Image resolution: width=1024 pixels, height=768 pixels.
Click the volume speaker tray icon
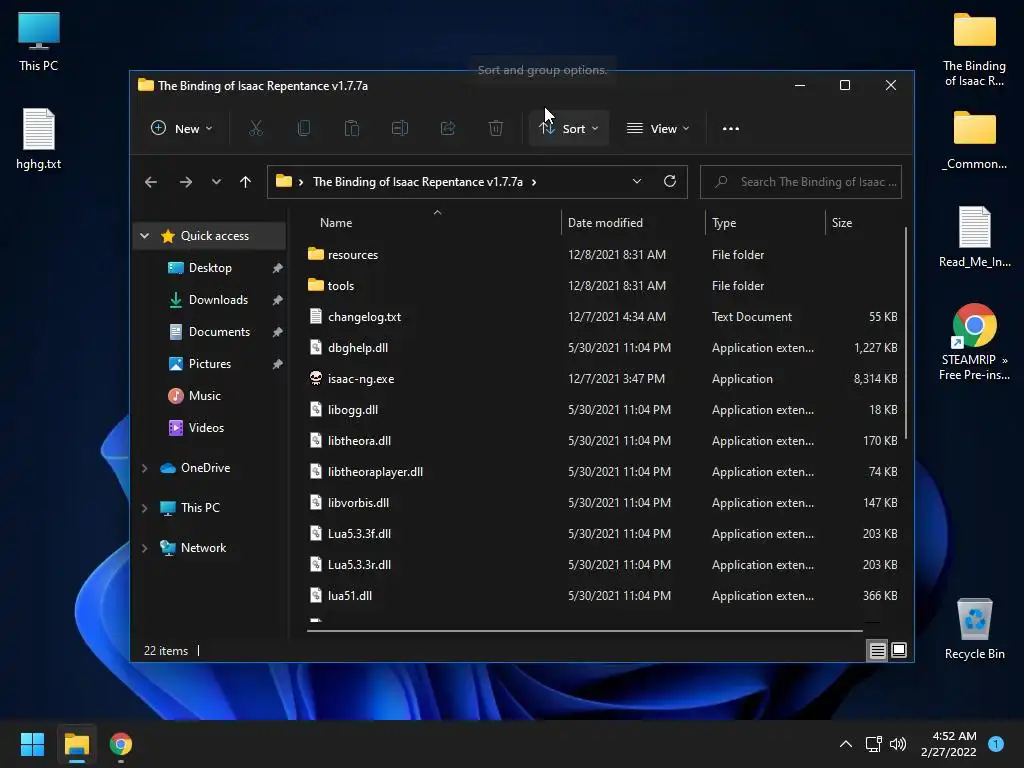(x=898, y=744)
